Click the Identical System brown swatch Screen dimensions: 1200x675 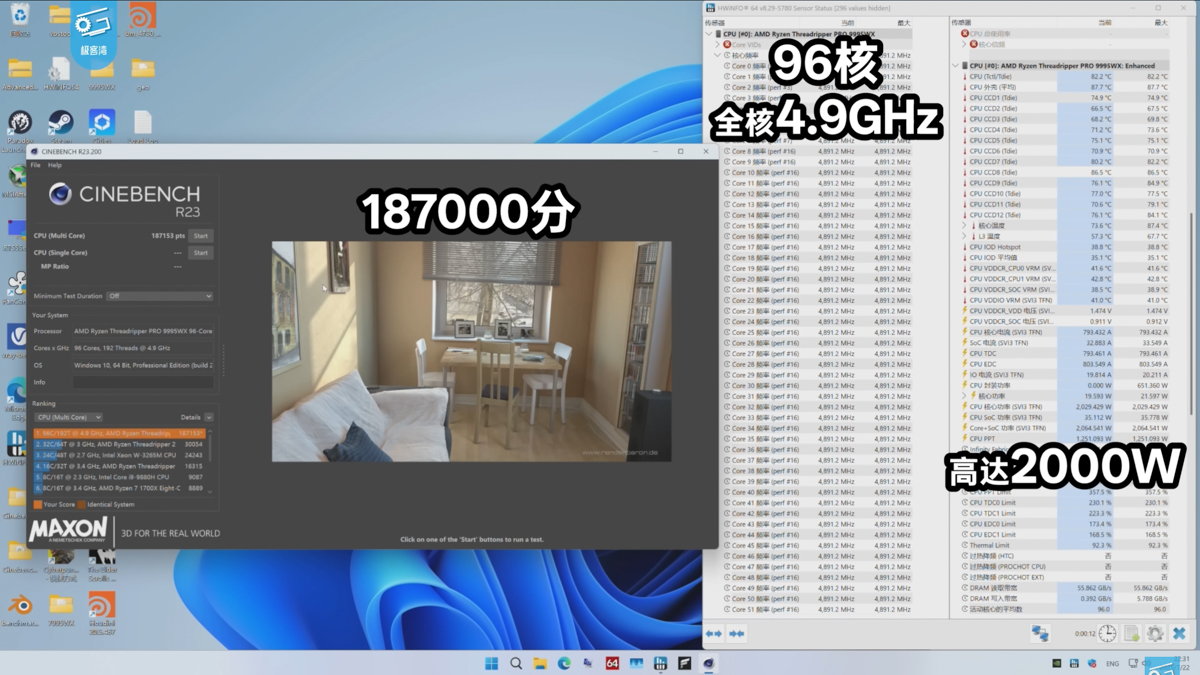coord(82,505)
